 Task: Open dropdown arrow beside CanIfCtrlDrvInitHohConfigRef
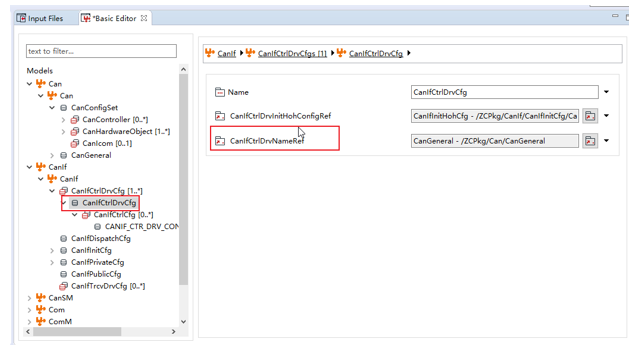pos(607,116)
